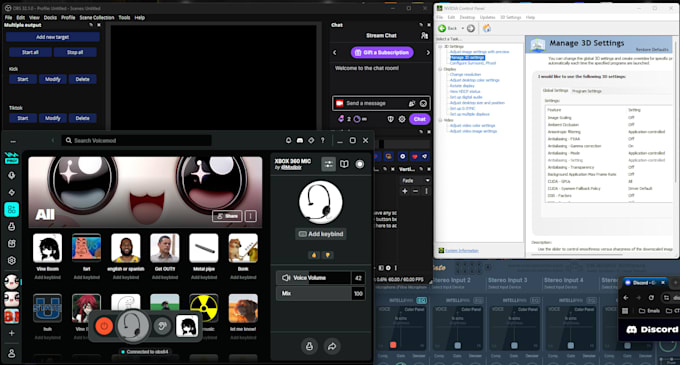Open the System Information link in NVIDIA
680x365 pixels.
click(x=461, y=251)
